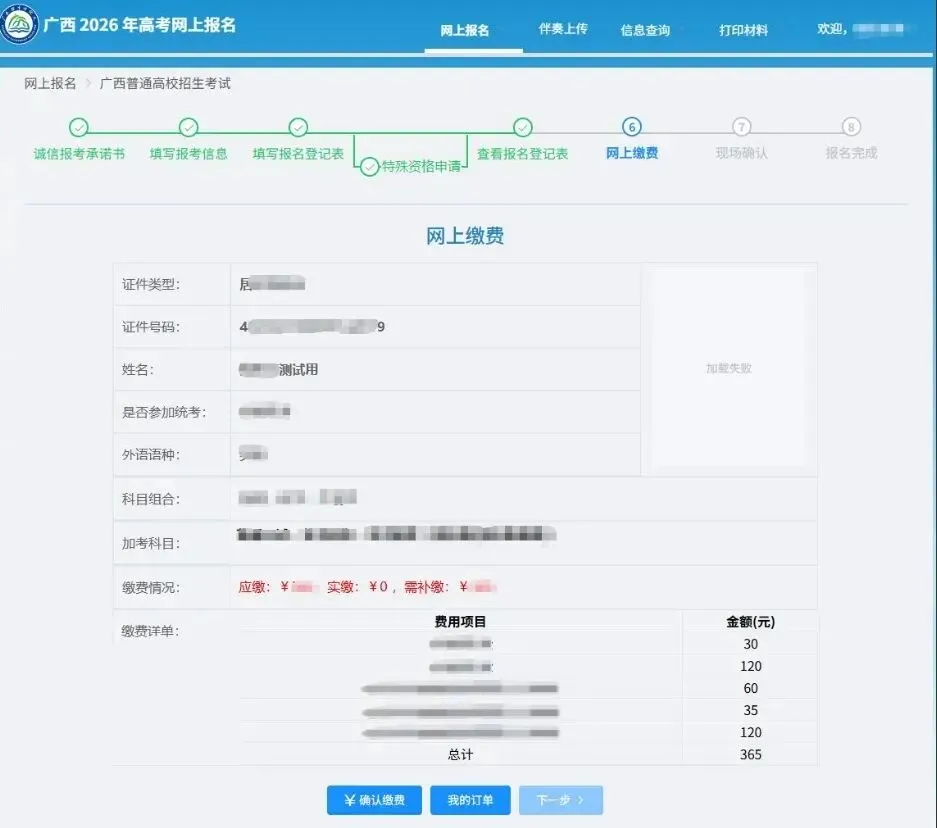Switch to 信息查询 tab

645,30
